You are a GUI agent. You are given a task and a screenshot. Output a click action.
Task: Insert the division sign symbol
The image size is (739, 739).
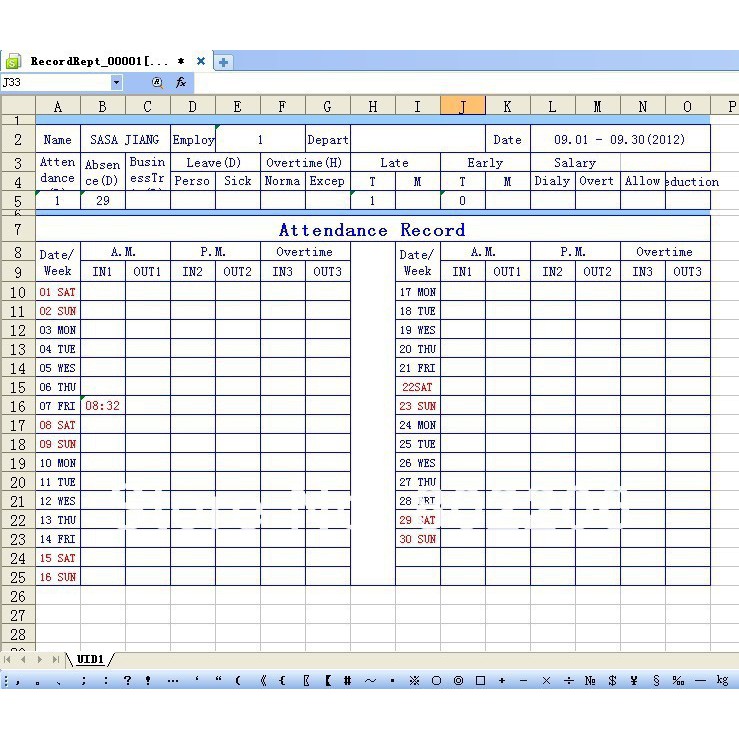[x=568, y=681]
